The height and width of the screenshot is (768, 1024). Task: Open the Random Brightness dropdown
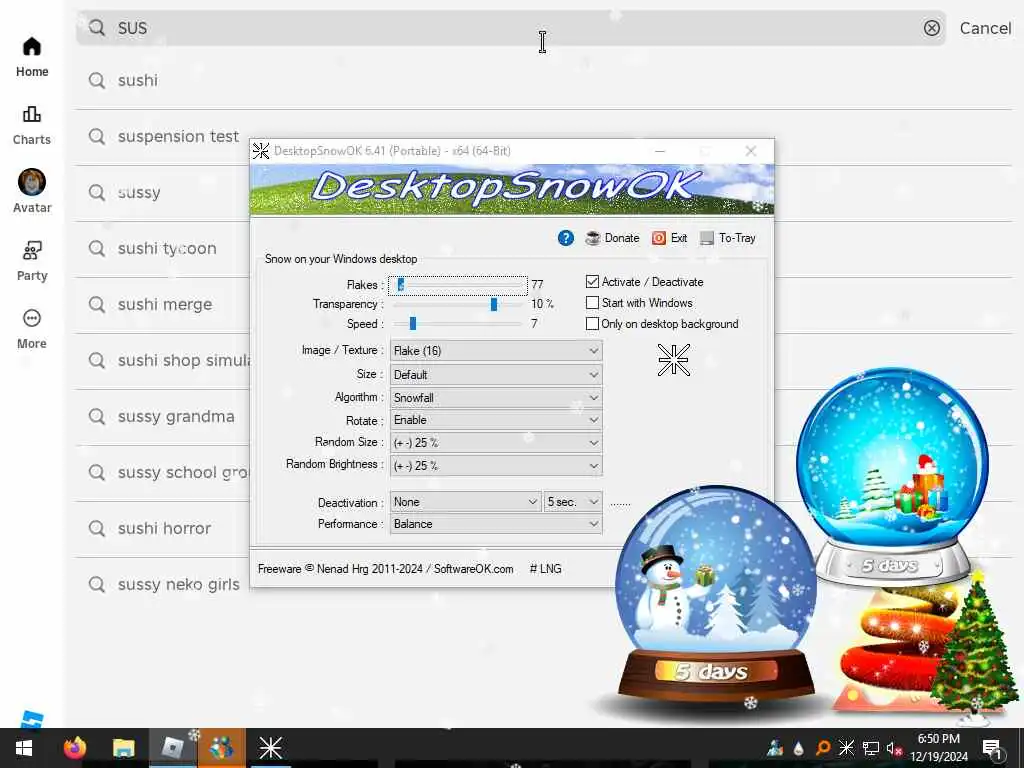(496, 466)
